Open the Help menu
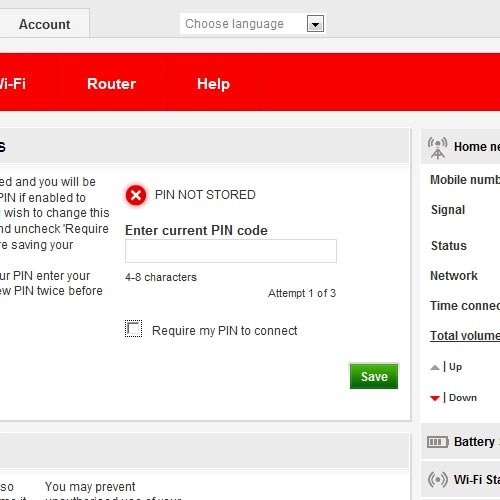This screenshot has width=500, height=500. pyautogui.click(x=213, y=84)
